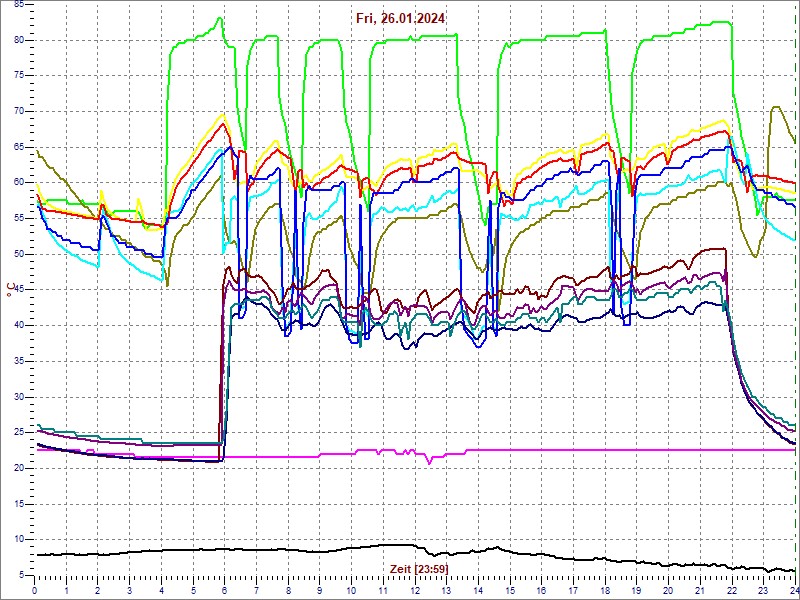The image size is (800, 600).
Task: Select the 45 temperature axis label
Action: tap(18, 290)
